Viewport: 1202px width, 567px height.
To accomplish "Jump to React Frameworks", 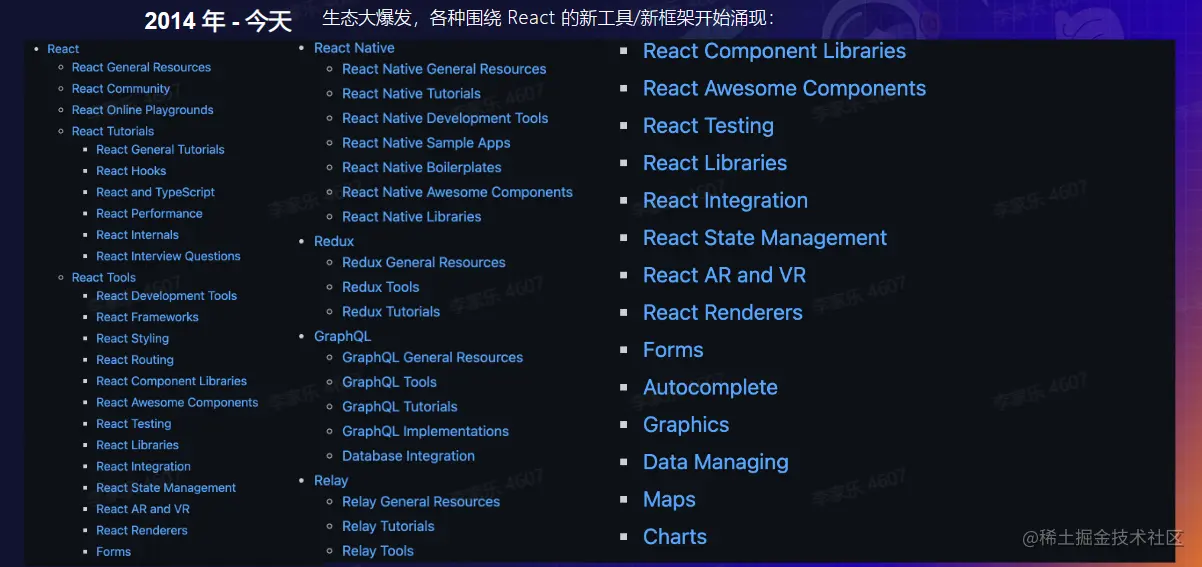I will click(147, 317).
